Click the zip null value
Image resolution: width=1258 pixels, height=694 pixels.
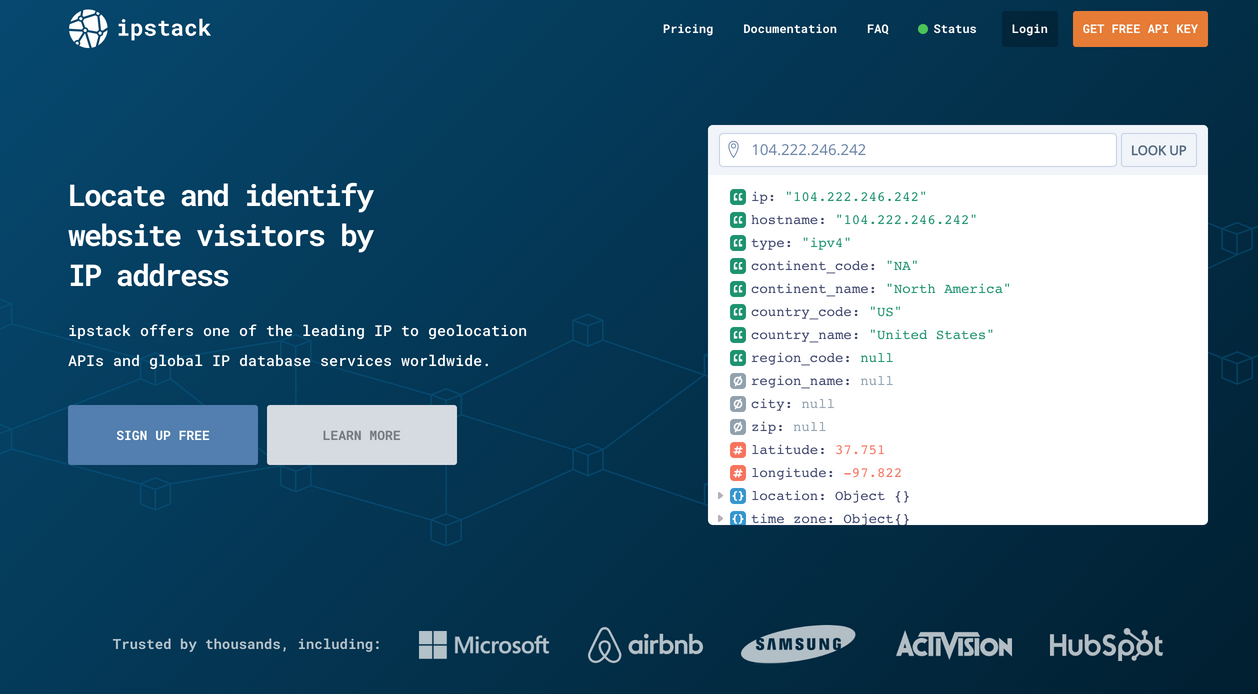810,427
